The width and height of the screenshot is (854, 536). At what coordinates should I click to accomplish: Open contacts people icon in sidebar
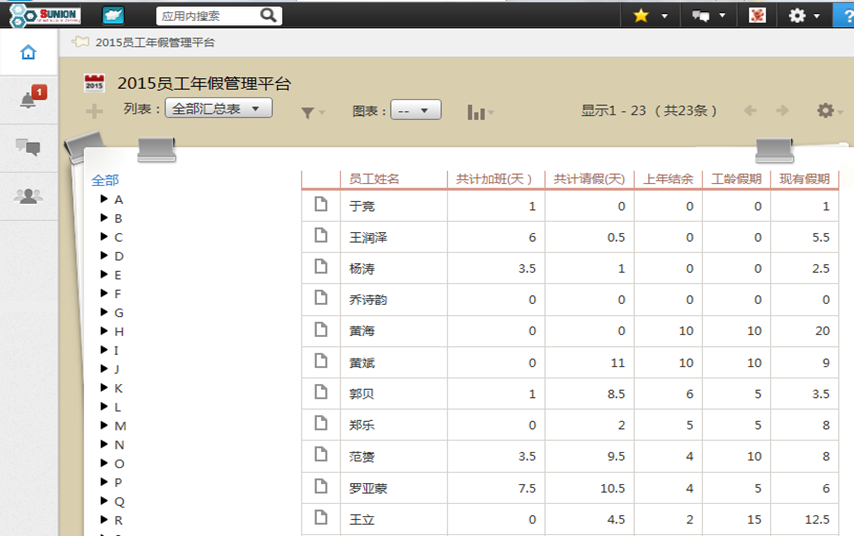coord(28,196)
